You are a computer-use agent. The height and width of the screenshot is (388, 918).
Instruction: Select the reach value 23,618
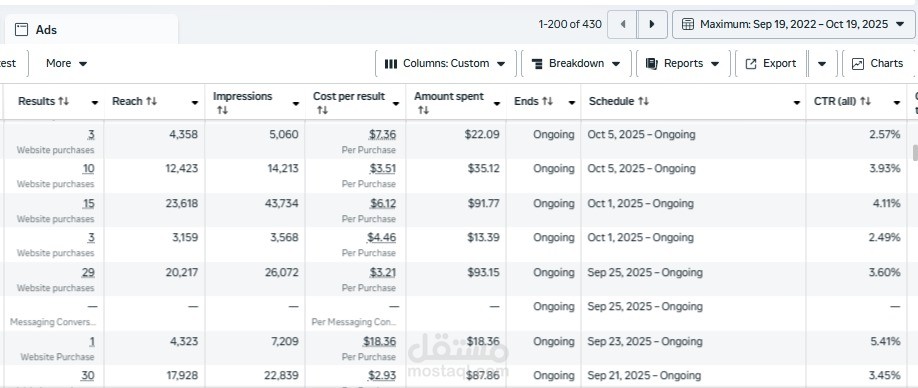pos(181,203)
